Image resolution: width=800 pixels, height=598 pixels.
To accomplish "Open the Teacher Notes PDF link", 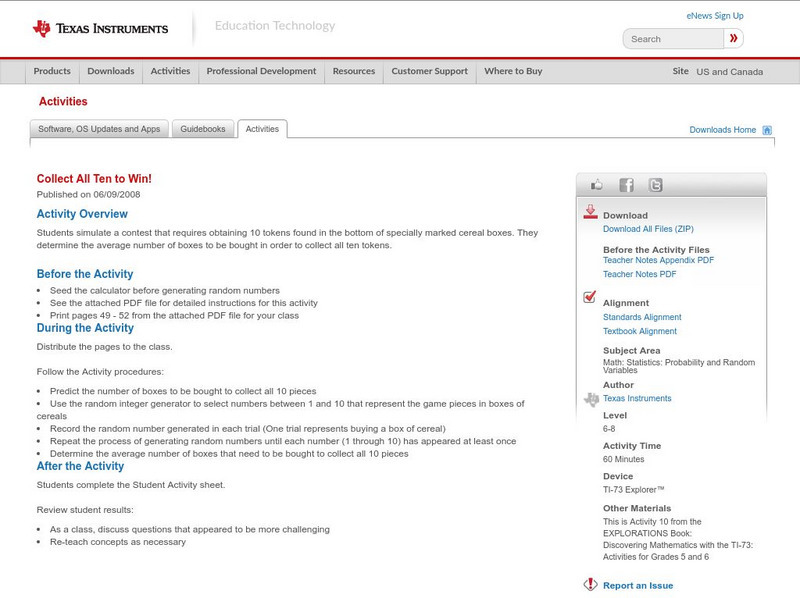I will coord(639,275).
